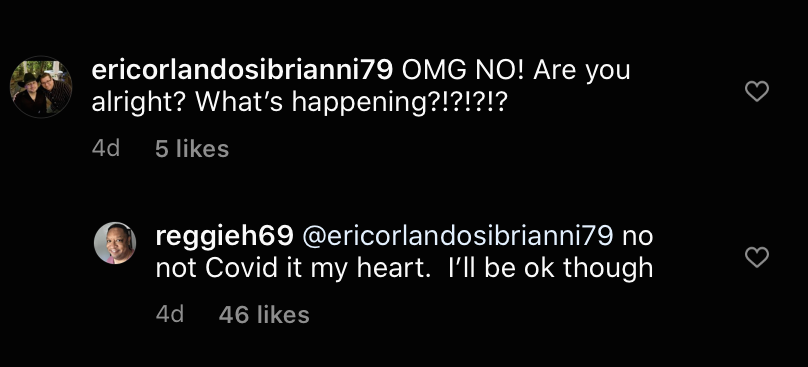
Task: Visit the reggieh69 username link
Action: tap(225, 236)
